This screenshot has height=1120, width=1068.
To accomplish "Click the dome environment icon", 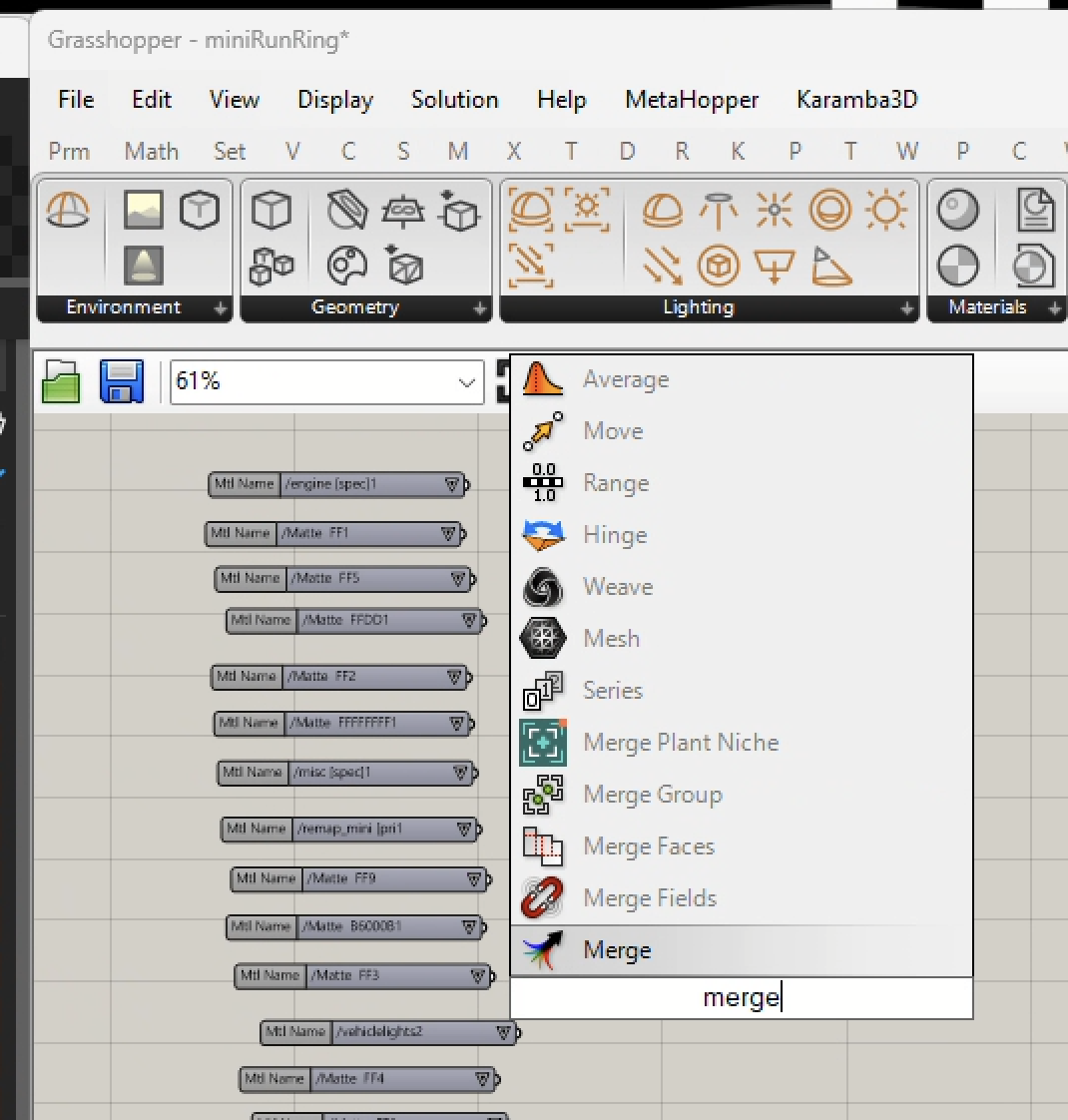I will [x=68, y=210].
